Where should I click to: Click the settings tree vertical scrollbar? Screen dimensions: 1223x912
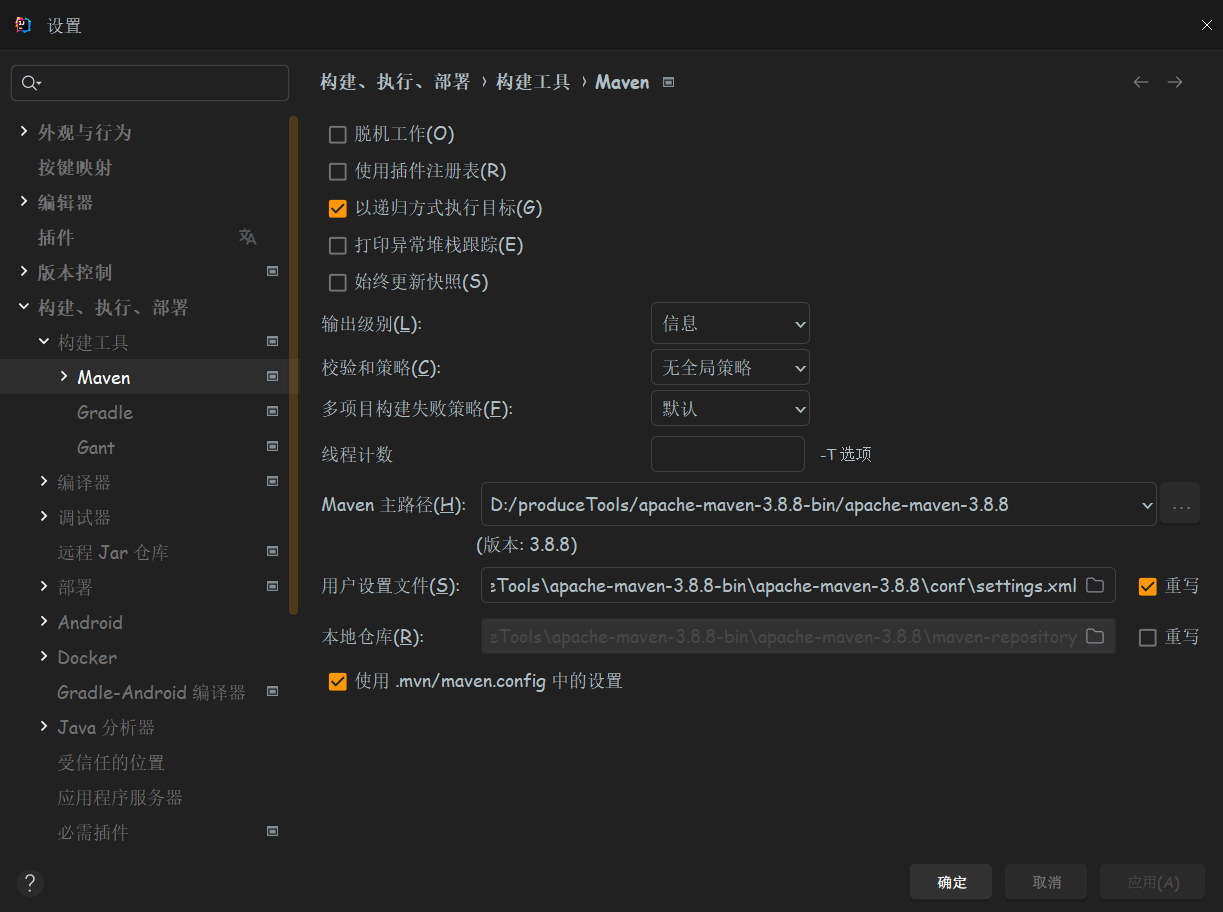pyautogui.click(x=293, y=365)
